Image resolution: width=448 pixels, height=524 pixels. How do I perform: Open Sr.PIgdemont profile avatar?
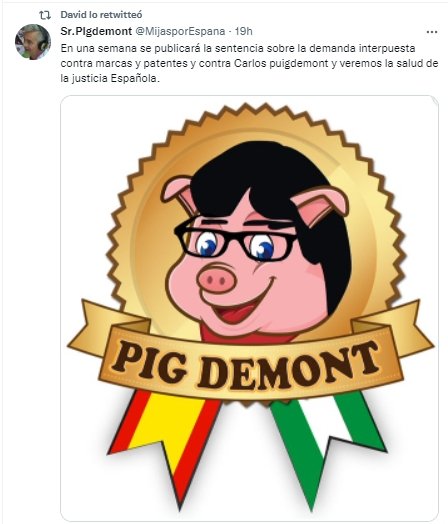pyautogui.click(x=33, y=42)
